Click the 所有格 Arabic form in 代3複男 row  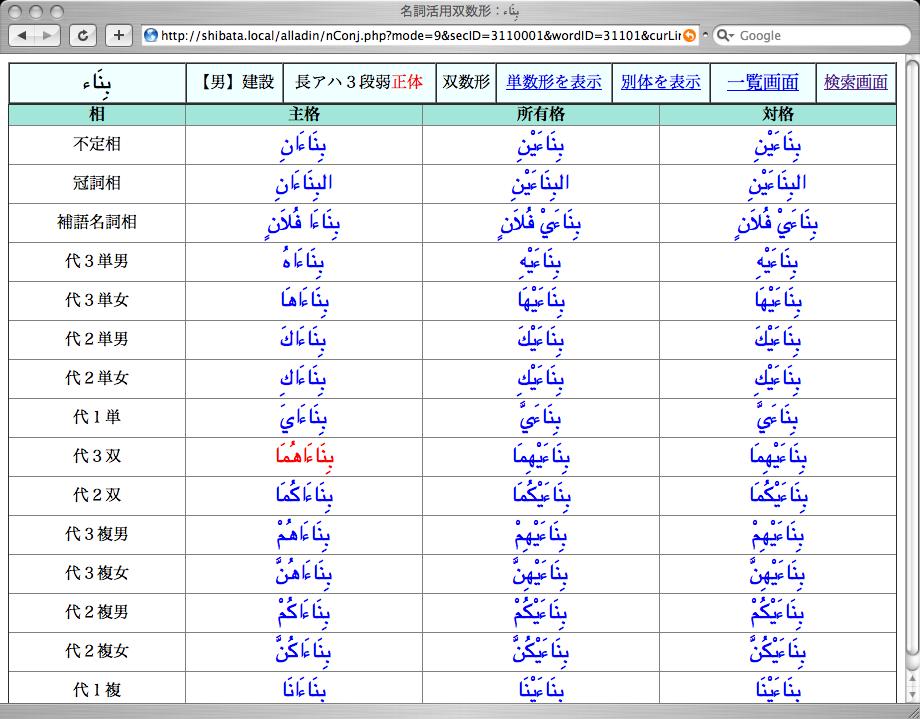pyautogui.click(x=541, y=535)
